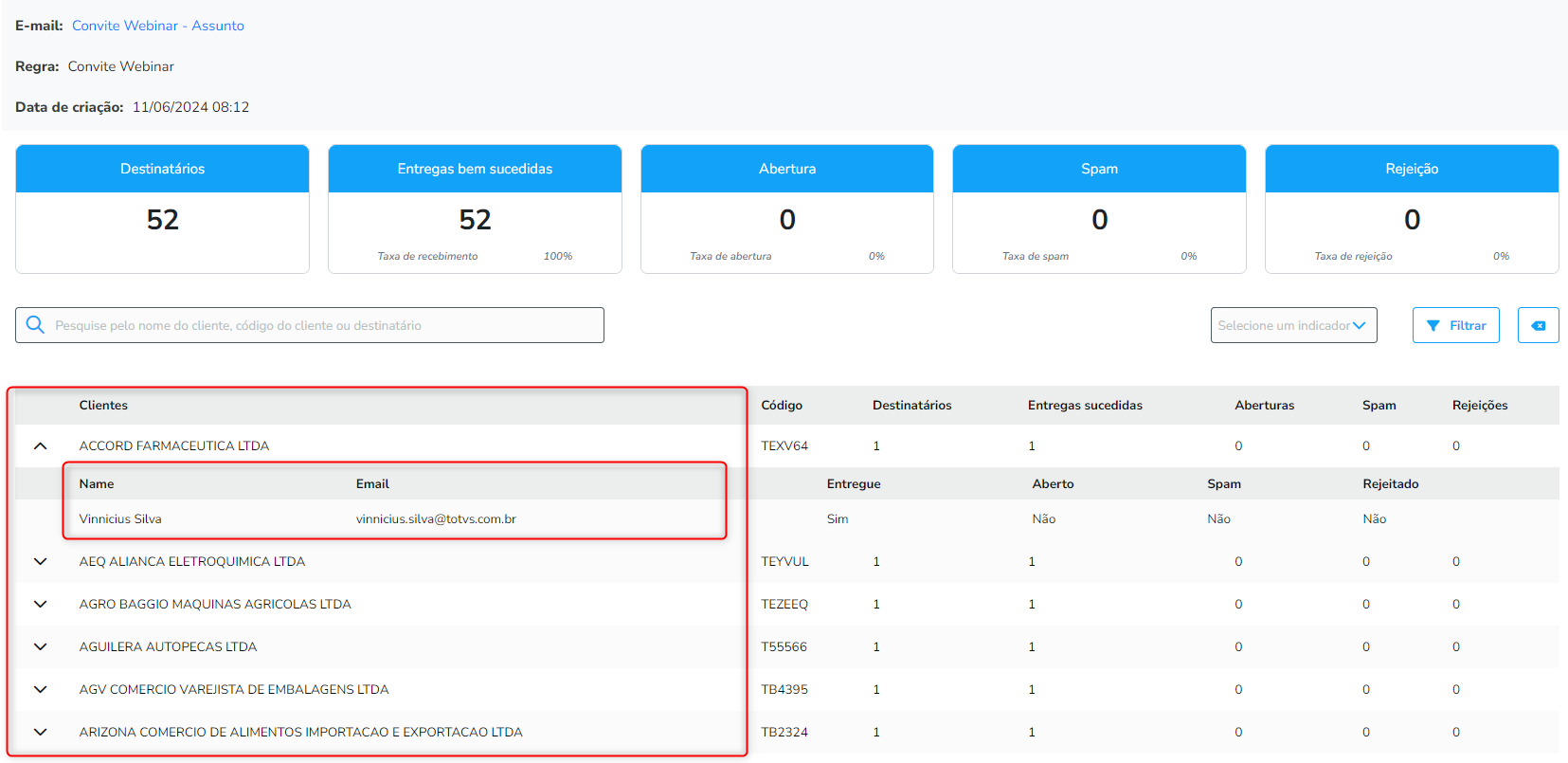Click the code TEXV64
1568x763 pixels.
784,445
